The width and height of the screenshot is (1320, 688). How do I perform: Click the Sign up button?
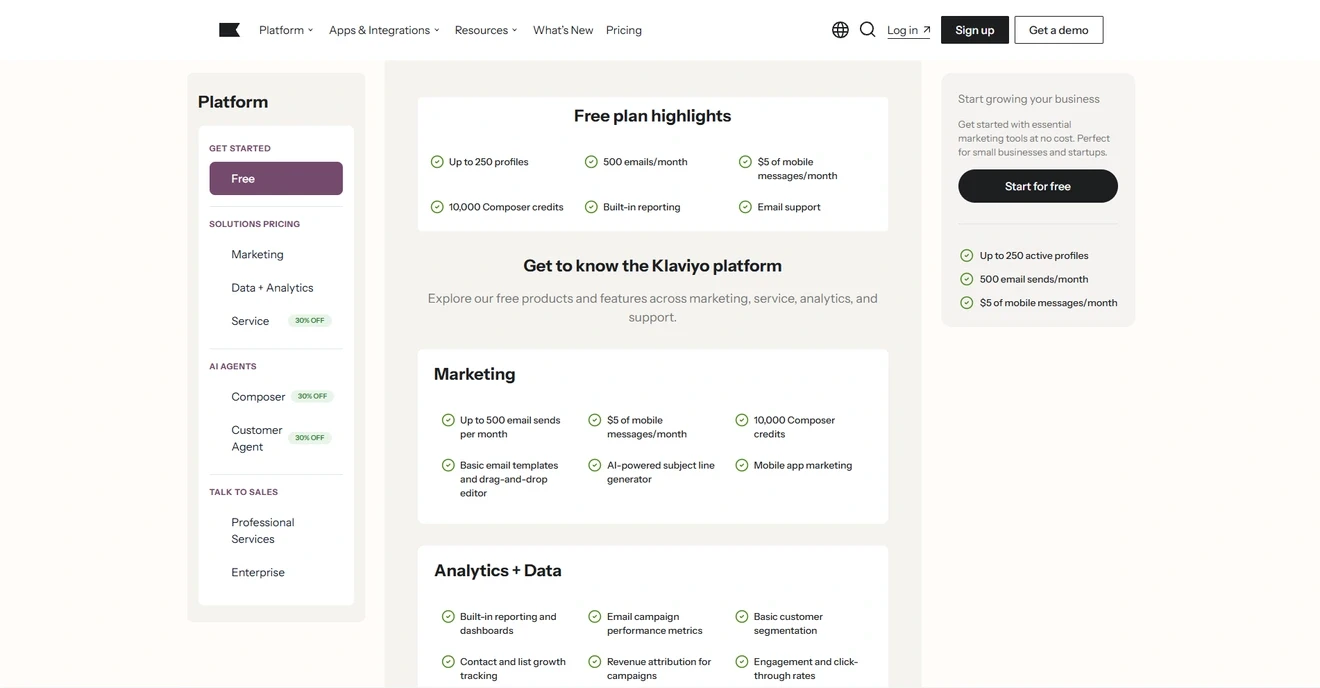pos(975,30)
